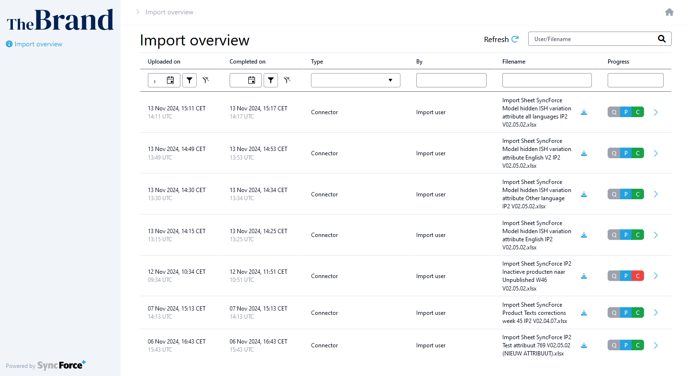688x376 pixels.
Task: Click TheBrand logo
Action: tap(60, 20)
